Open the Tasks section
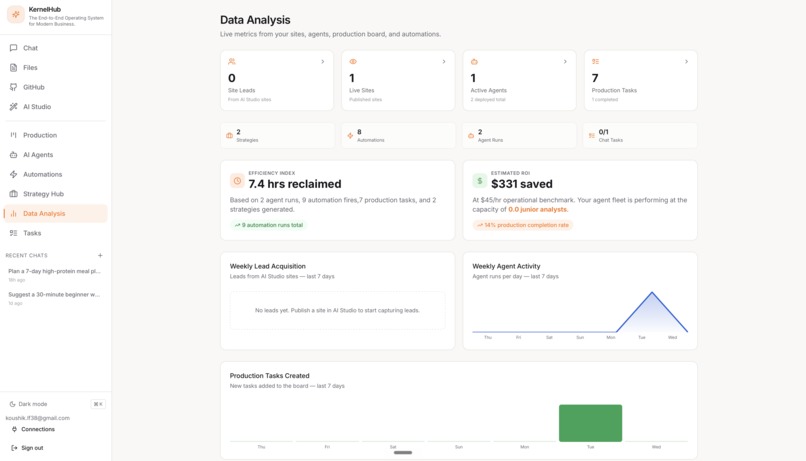This screenshot has height=461, width=806. click(56, 233)
